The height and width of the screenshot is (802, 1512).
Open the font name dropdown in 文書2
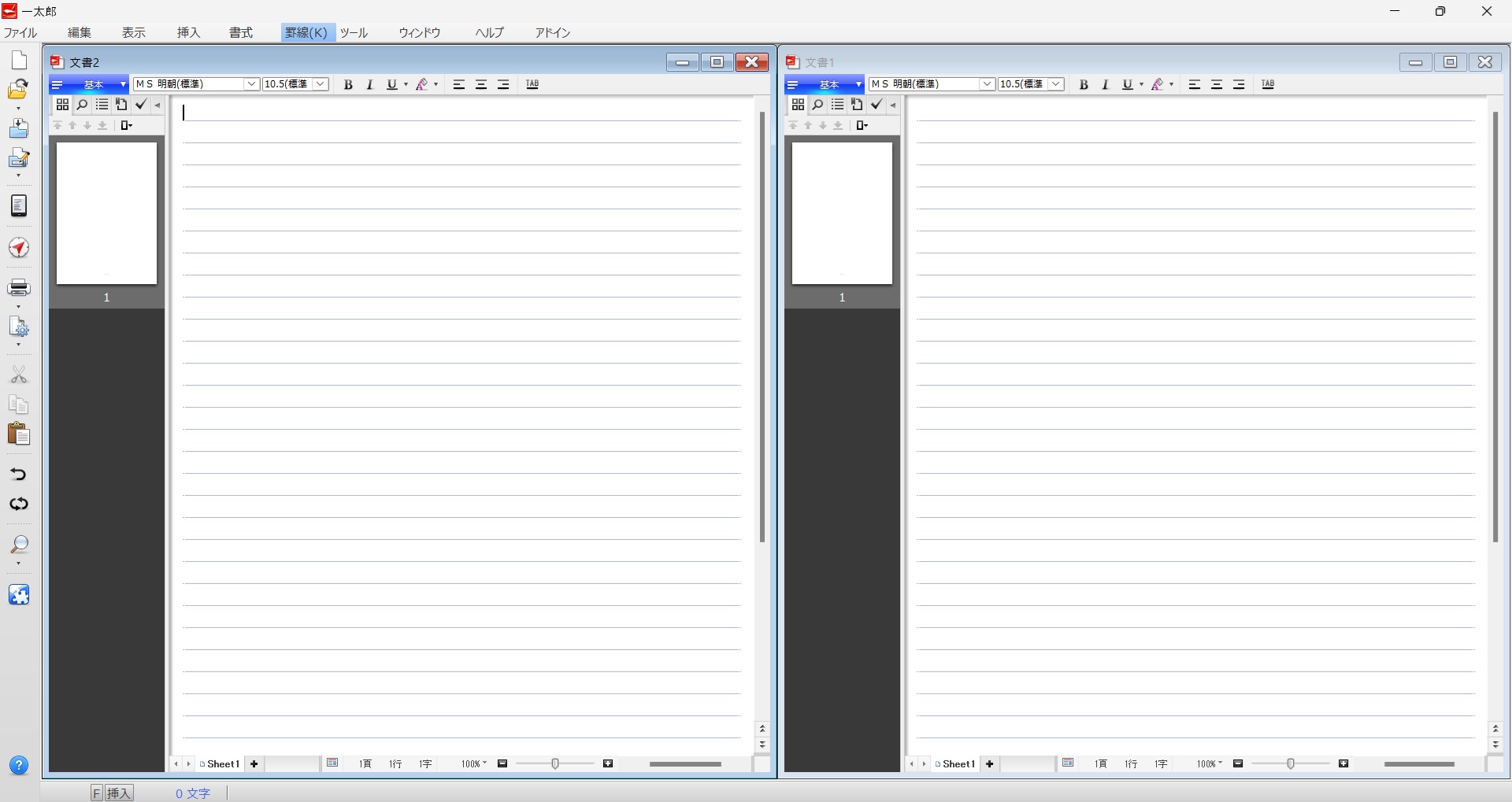point(251,84)
